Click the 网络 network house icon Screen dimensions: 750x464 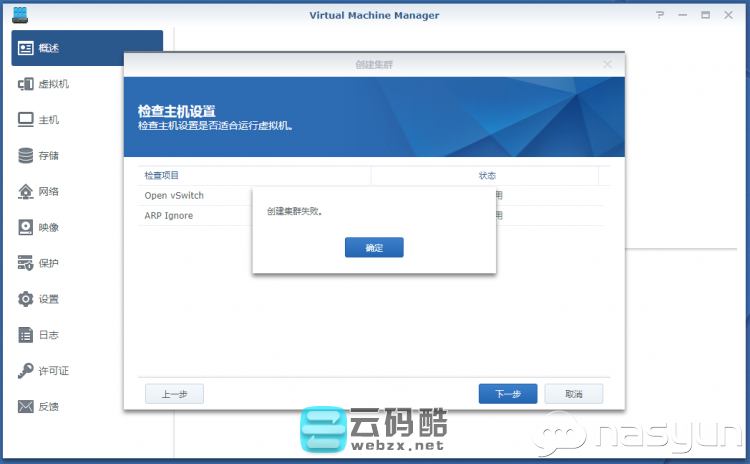(26, 191)
